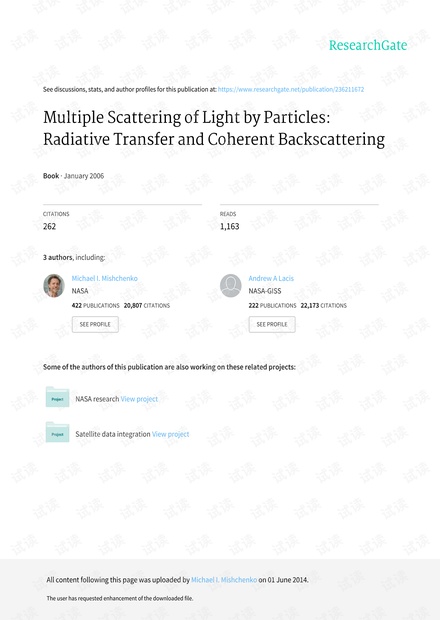440x620 pixels.
Task: Click the NASA research project folder icon
Action: [57, 397]
